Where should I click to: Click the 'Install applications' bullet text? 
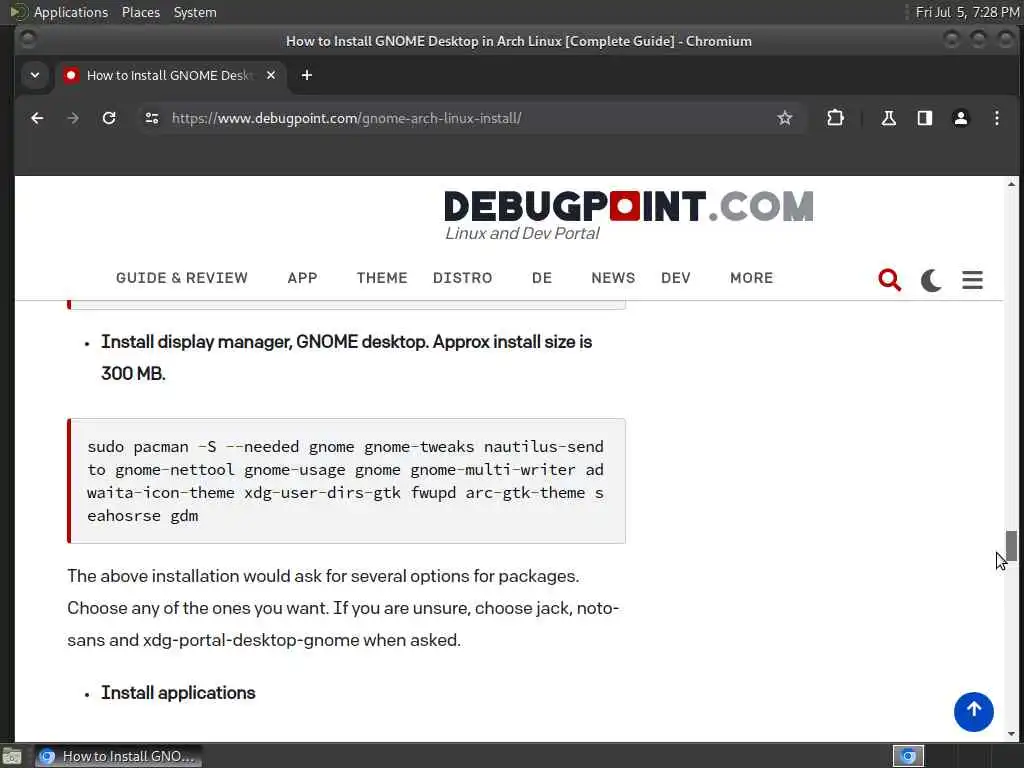178,693
